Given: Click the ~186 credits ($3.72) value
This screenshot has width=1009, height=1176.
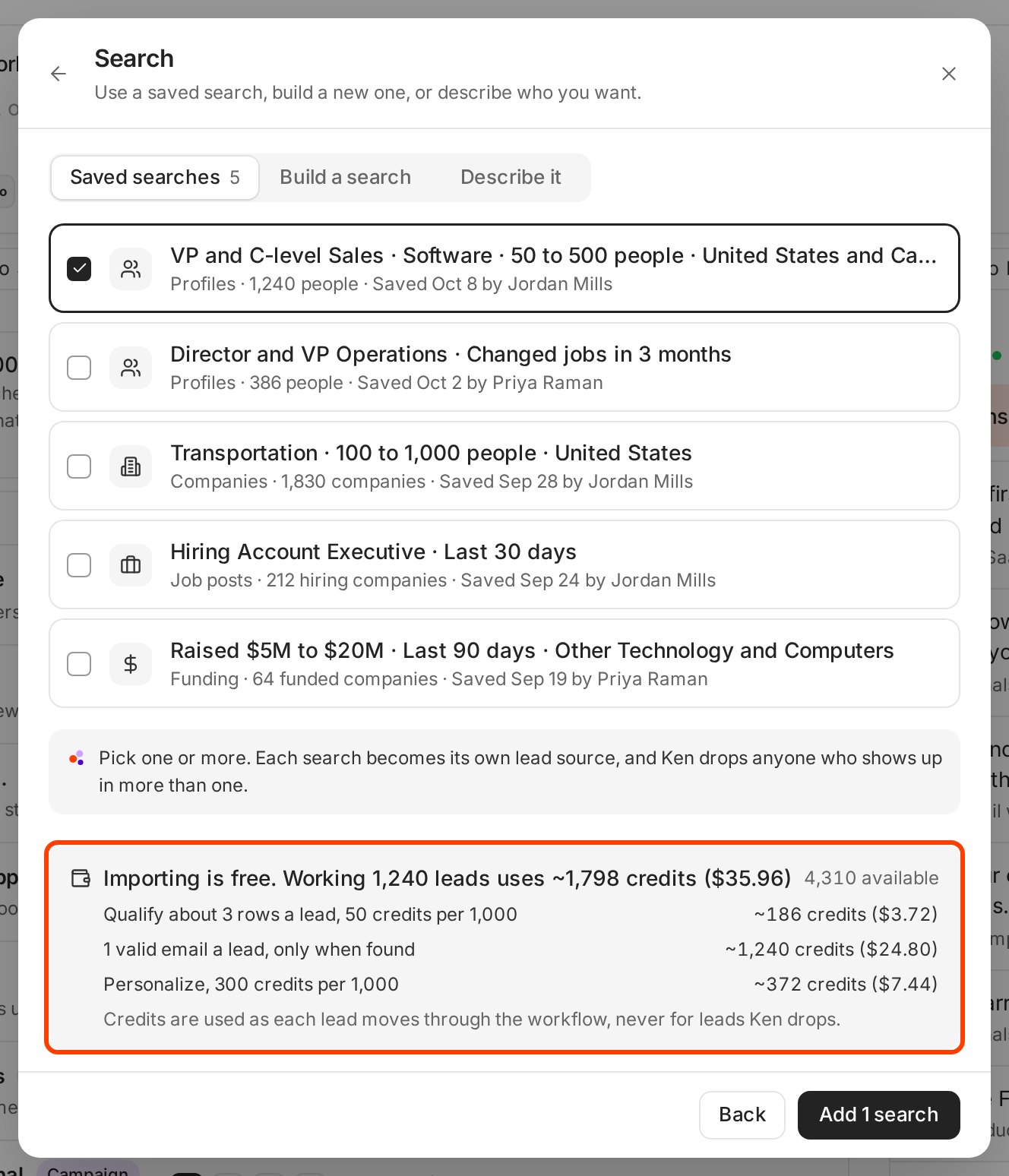Looking at the screenshot, I should 846,915.
